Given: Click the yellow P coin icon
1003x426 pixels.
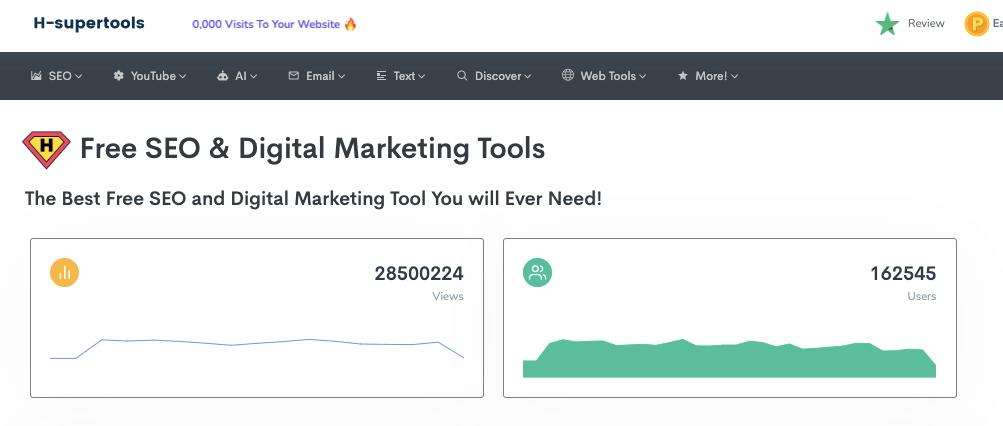Looking at the screenshot, I should pos(976,24).
